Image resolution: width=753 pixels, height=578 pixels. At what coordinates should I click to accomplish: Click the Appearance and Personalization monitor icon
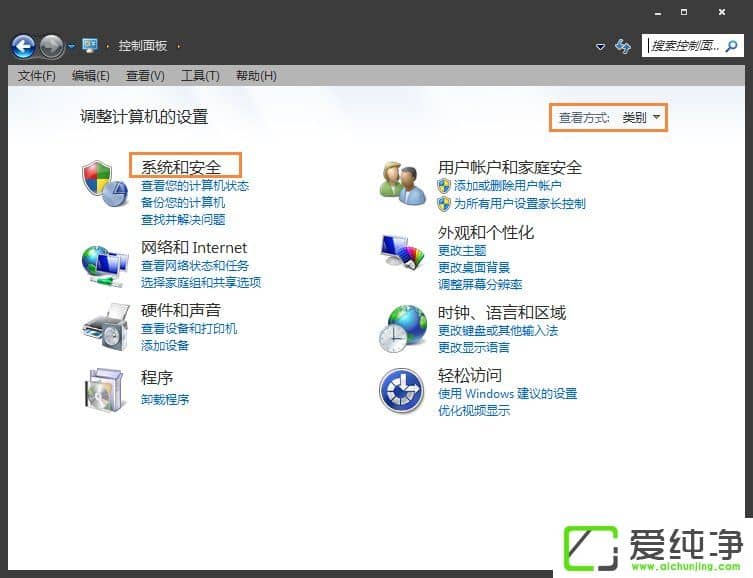tap(402, 252)
